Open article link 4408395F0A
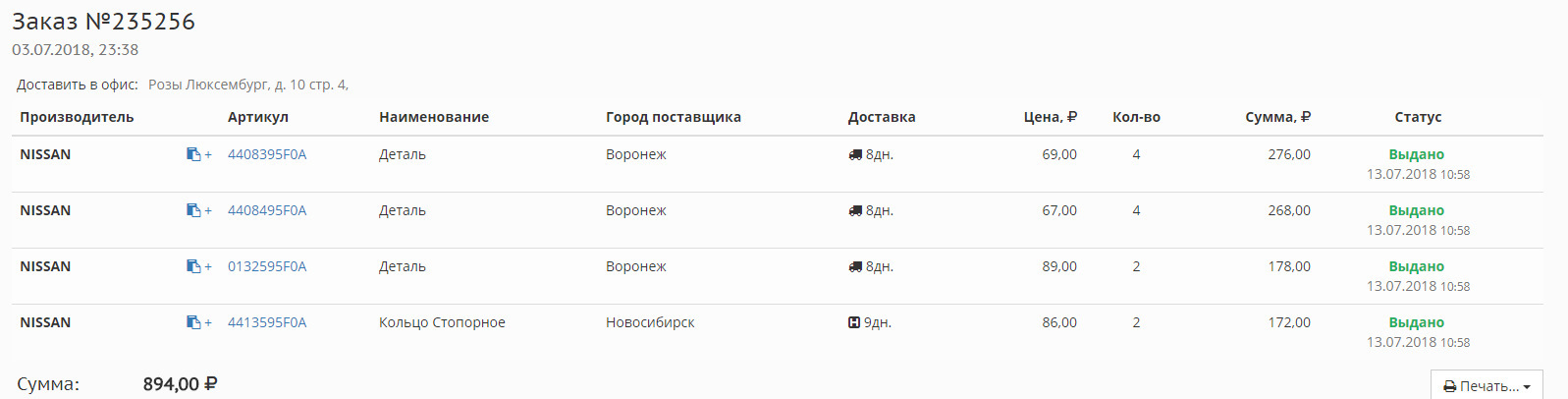This screenshot has height=399, width=1568. coord(267,154)
